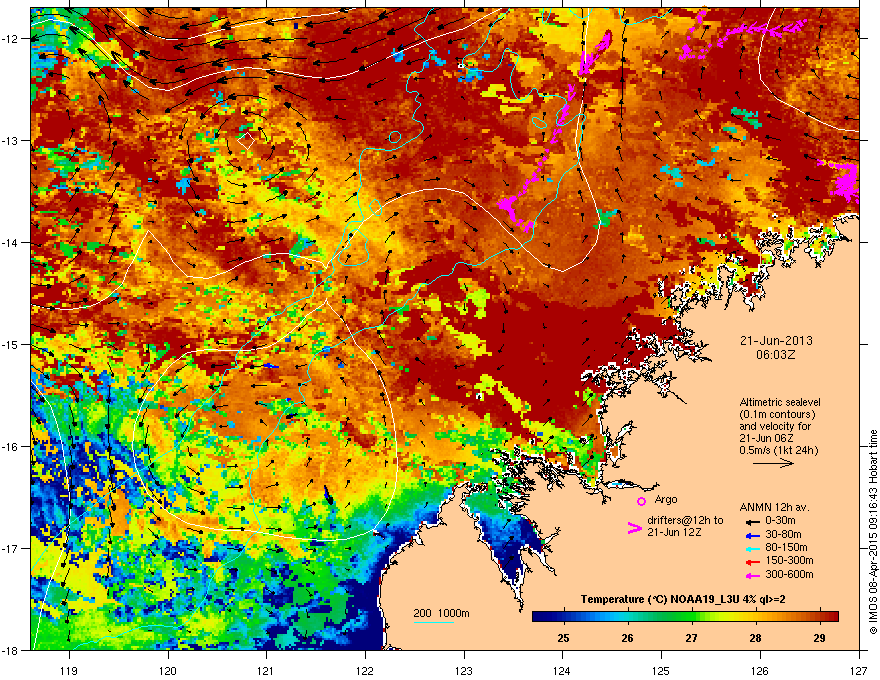The height and width of the screenshot is (680, 880).
Task: Click the '28' color bar tick label
Action: click(755, 638)
